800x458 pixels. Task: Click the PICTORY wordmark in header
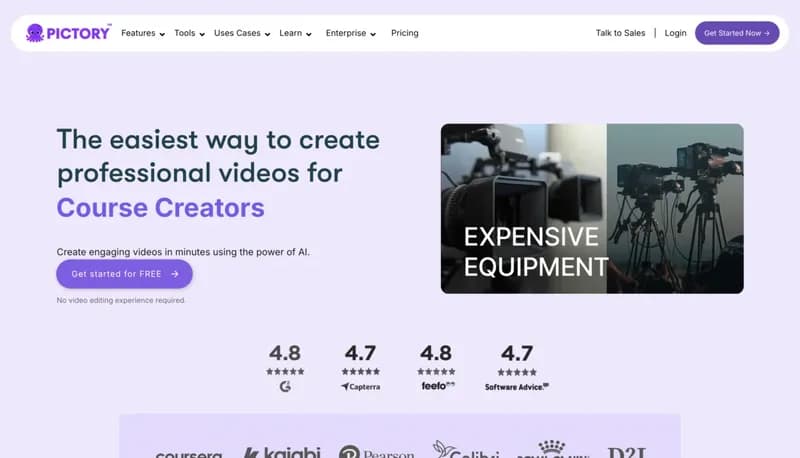click(79, 33)
